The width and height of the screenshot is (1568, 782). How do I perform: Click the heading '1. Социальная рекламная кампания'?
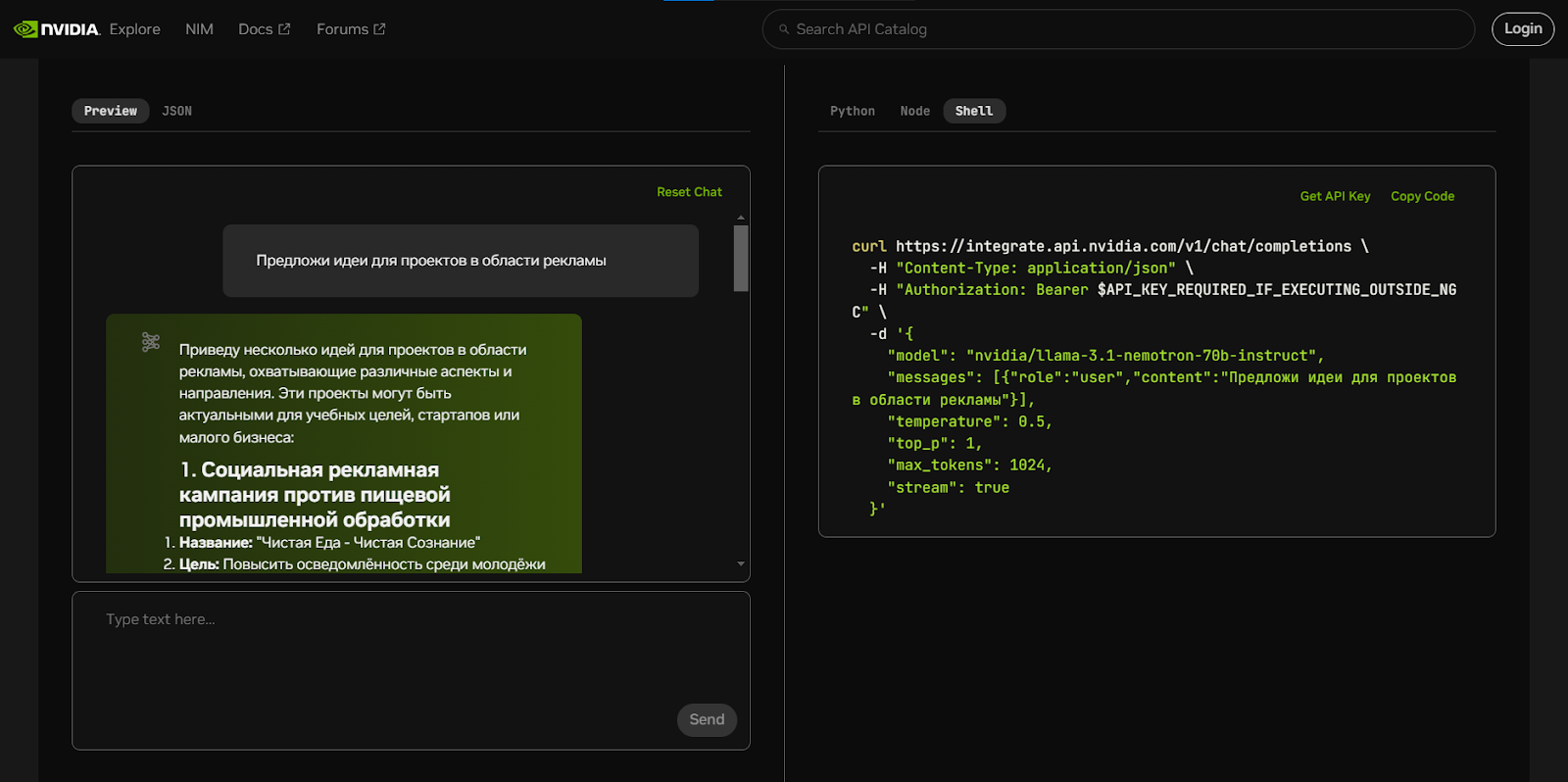[x=315, y=495]
